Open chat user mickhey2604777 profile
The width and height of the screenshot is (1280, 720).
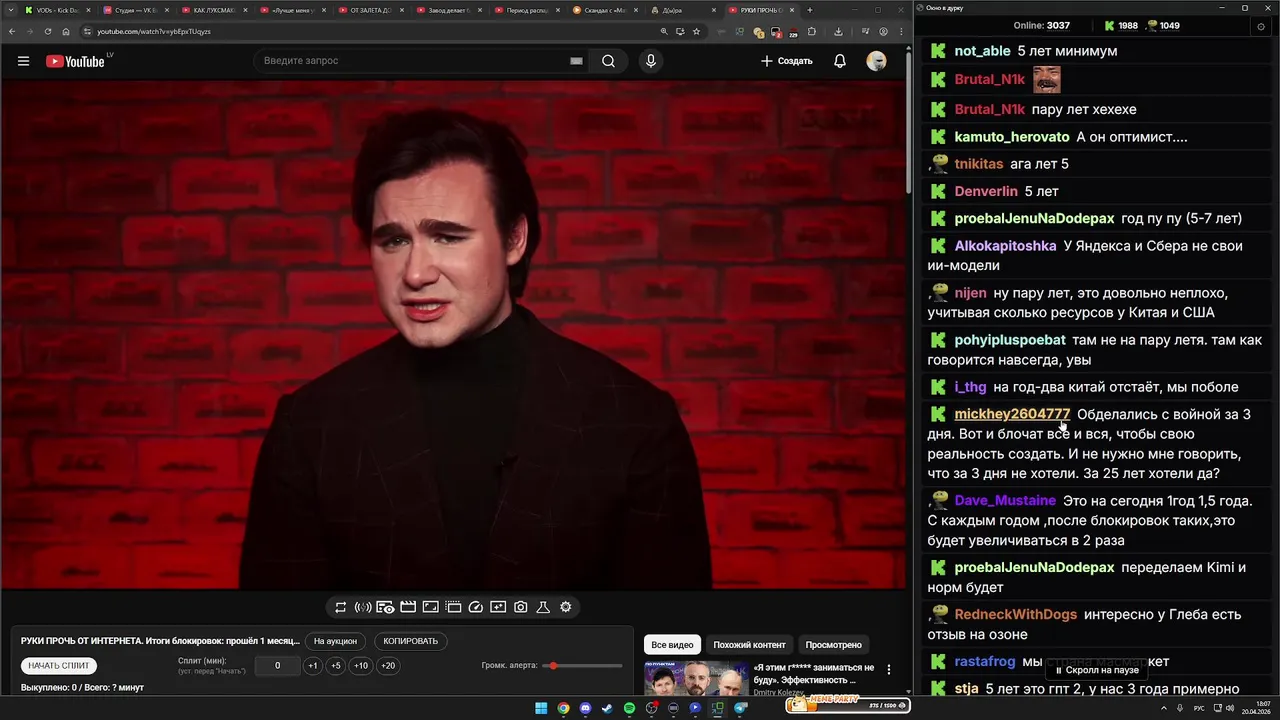(x=1012, y=414)
